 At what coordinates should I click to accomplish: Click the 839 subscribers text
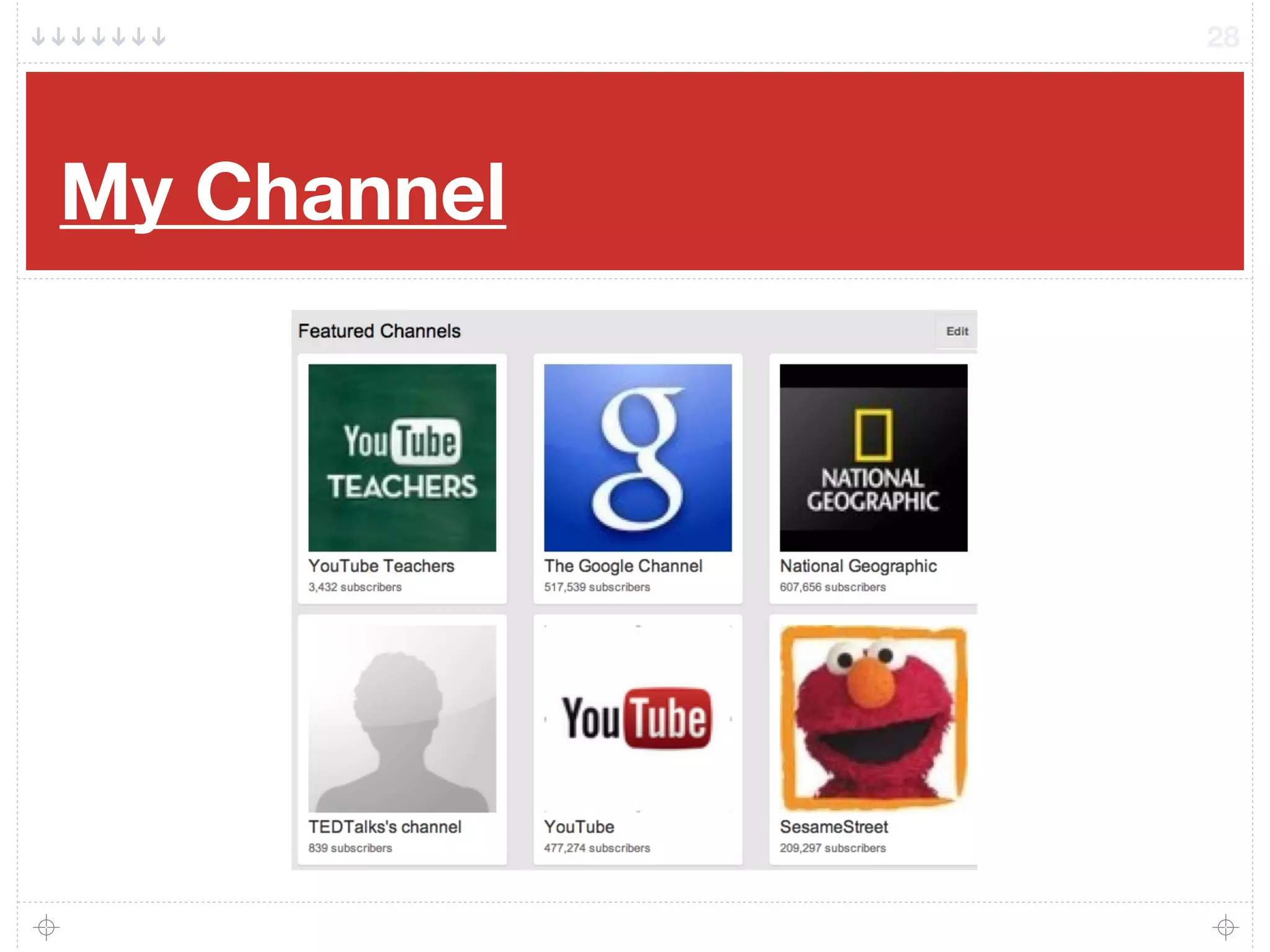click(350, 848)
